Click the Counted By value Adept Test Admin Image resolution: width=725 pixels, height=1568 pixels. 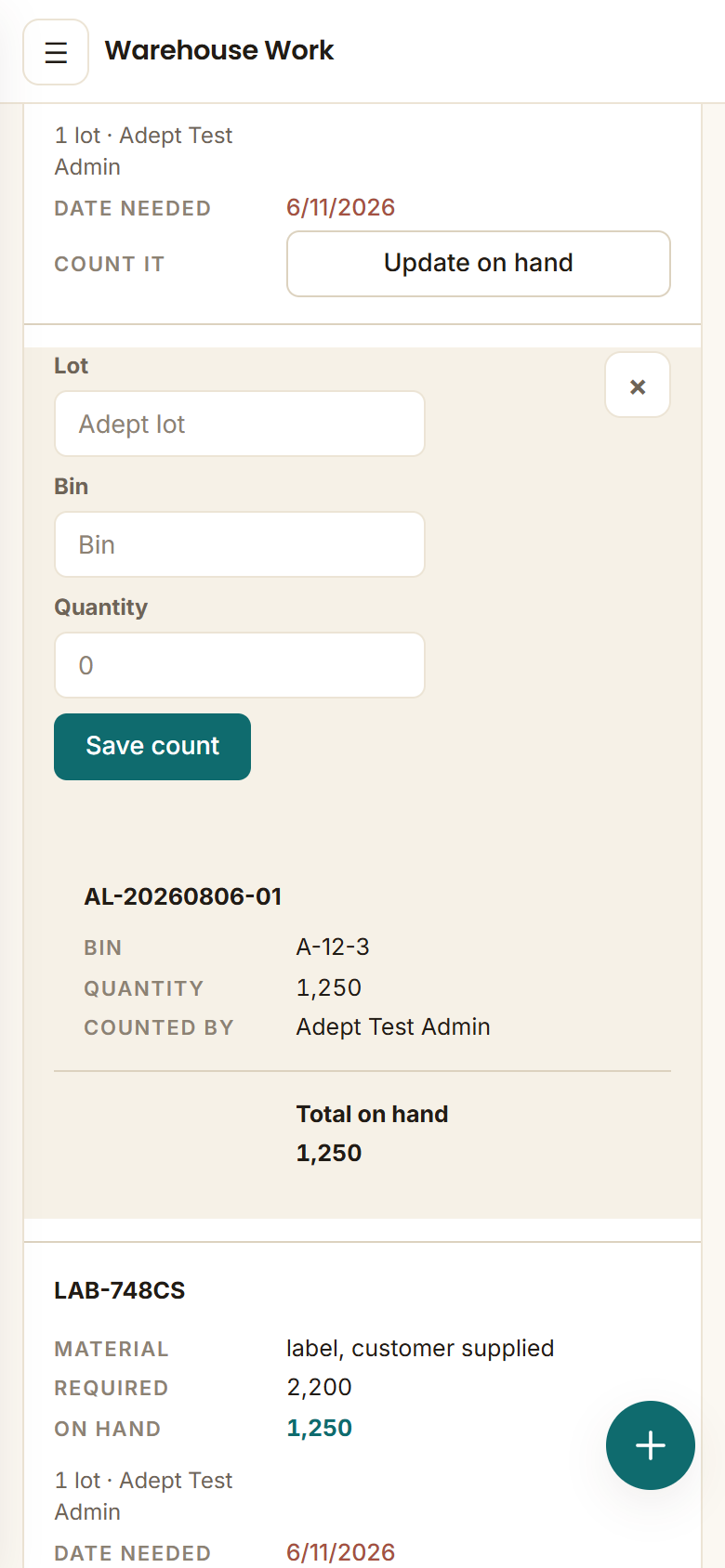(393, 1026)
